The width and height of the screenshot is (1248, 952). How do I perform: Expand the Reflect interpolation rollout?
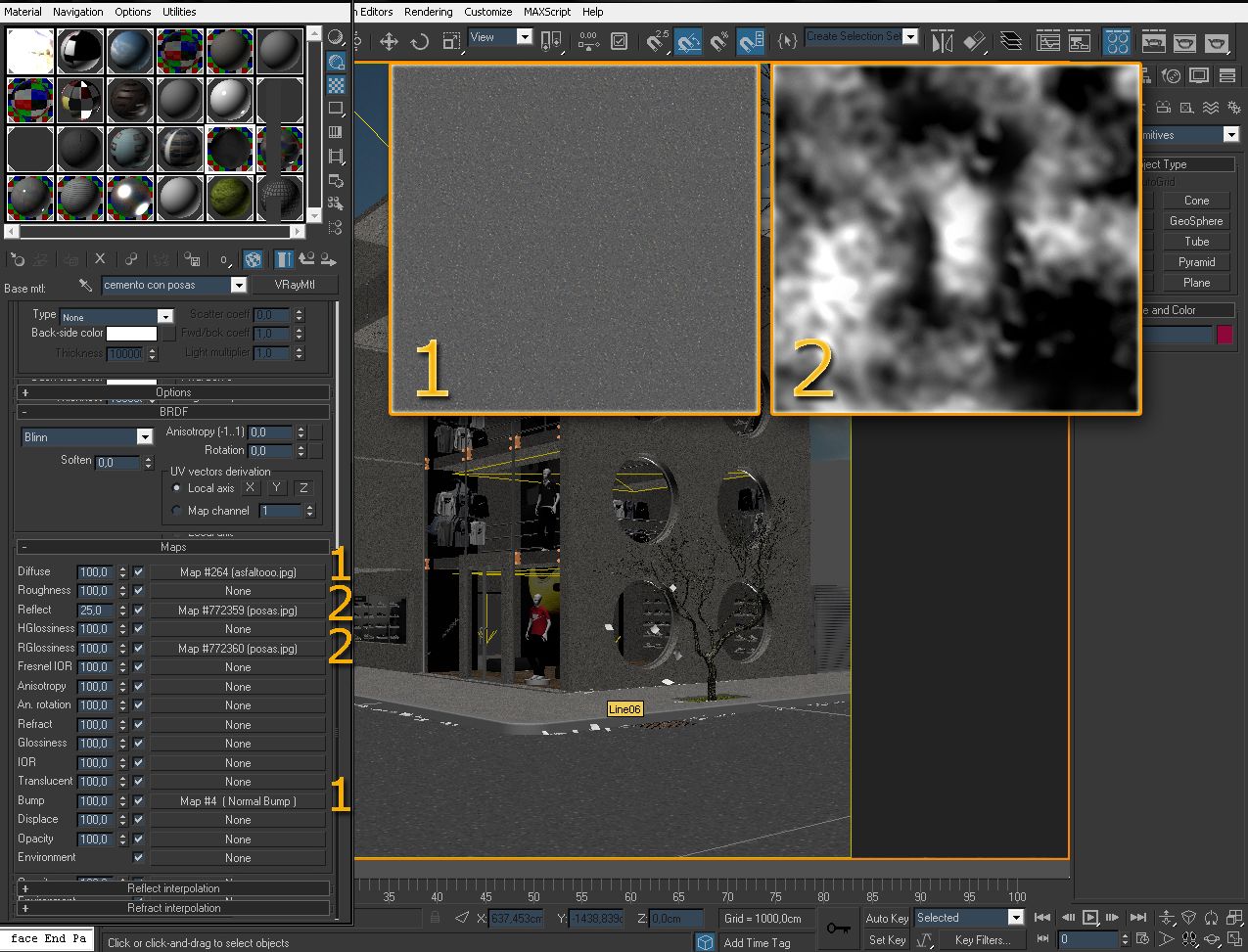click(173, 888)
